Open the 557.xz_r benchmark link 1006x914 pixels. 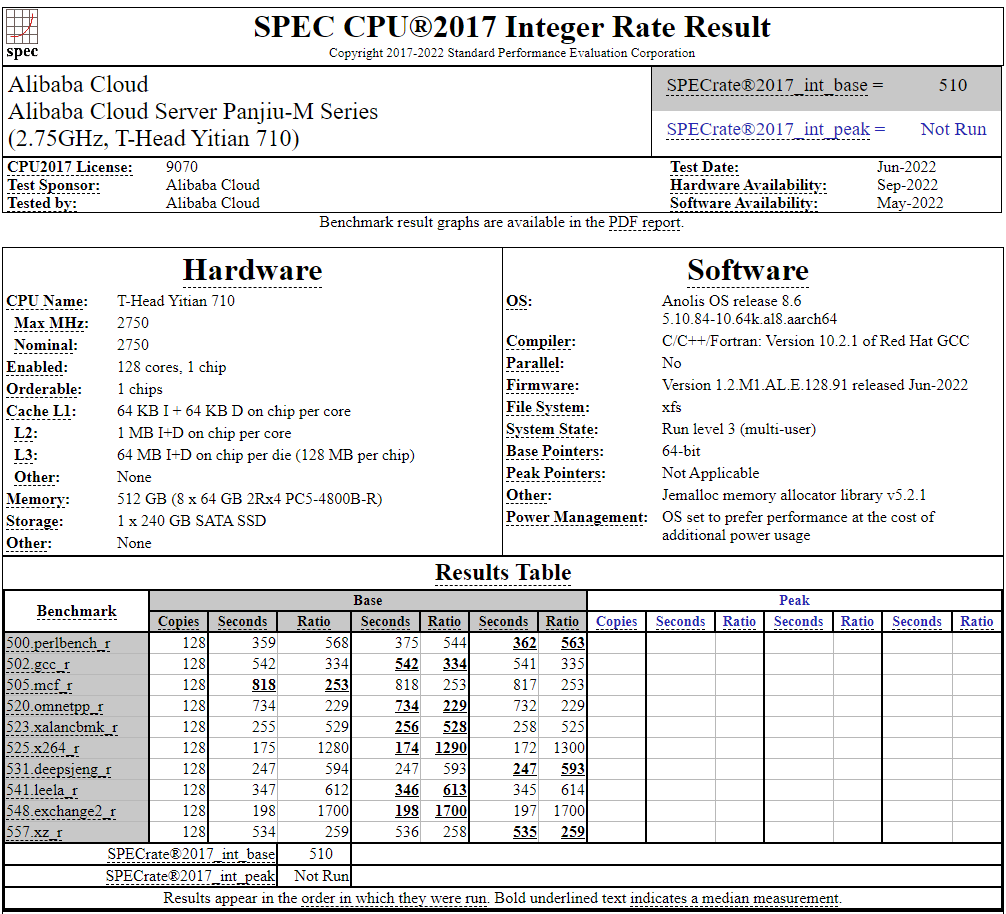pos(34,833)
